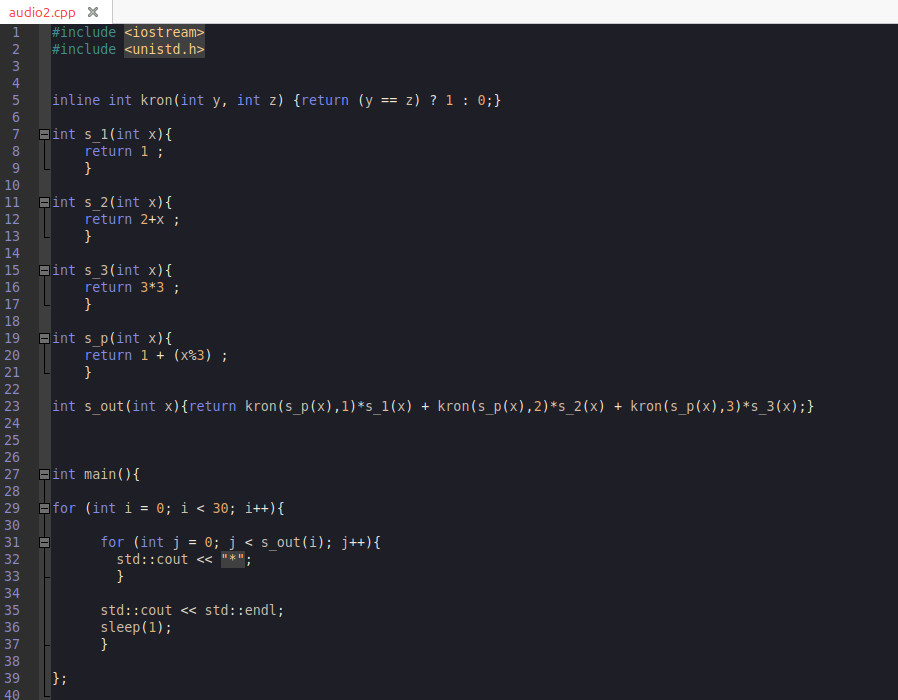Switch to the audio2.cpp tab
898x700 pixels.
[x=42, y=12]
